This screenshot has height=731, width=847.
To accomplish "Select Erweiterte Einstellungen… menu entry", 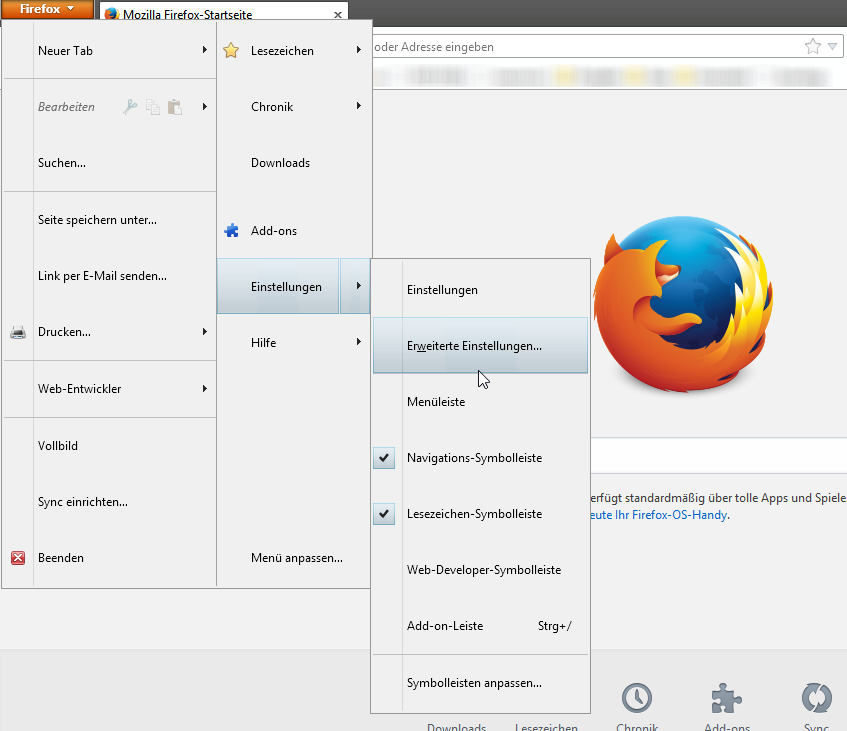I will click(474, 346).
